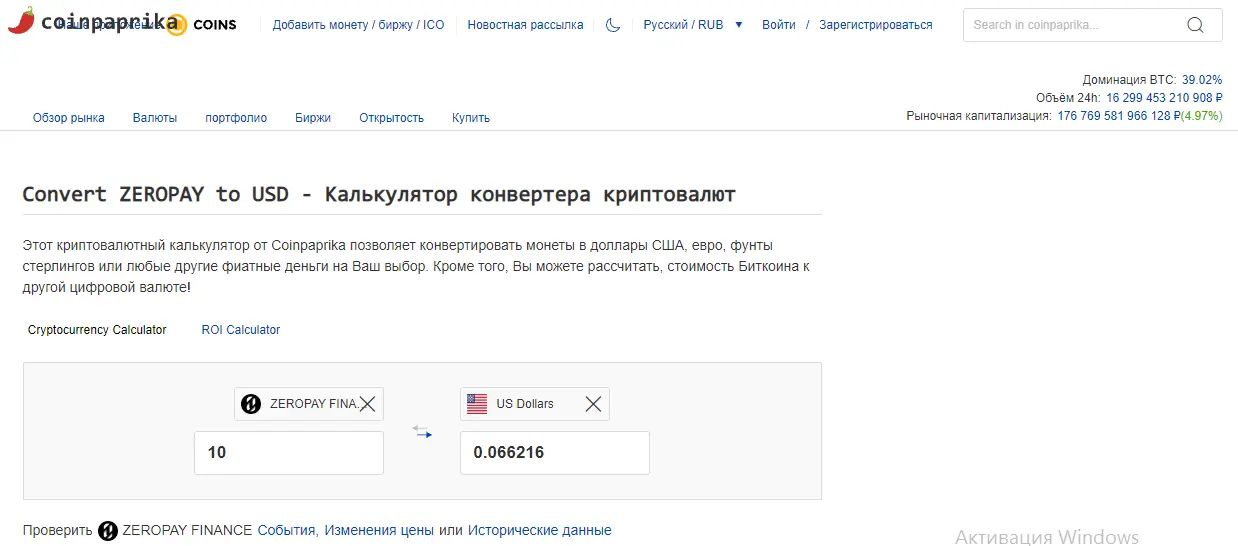Click Зарегистрироваться link

click(876, 25)
